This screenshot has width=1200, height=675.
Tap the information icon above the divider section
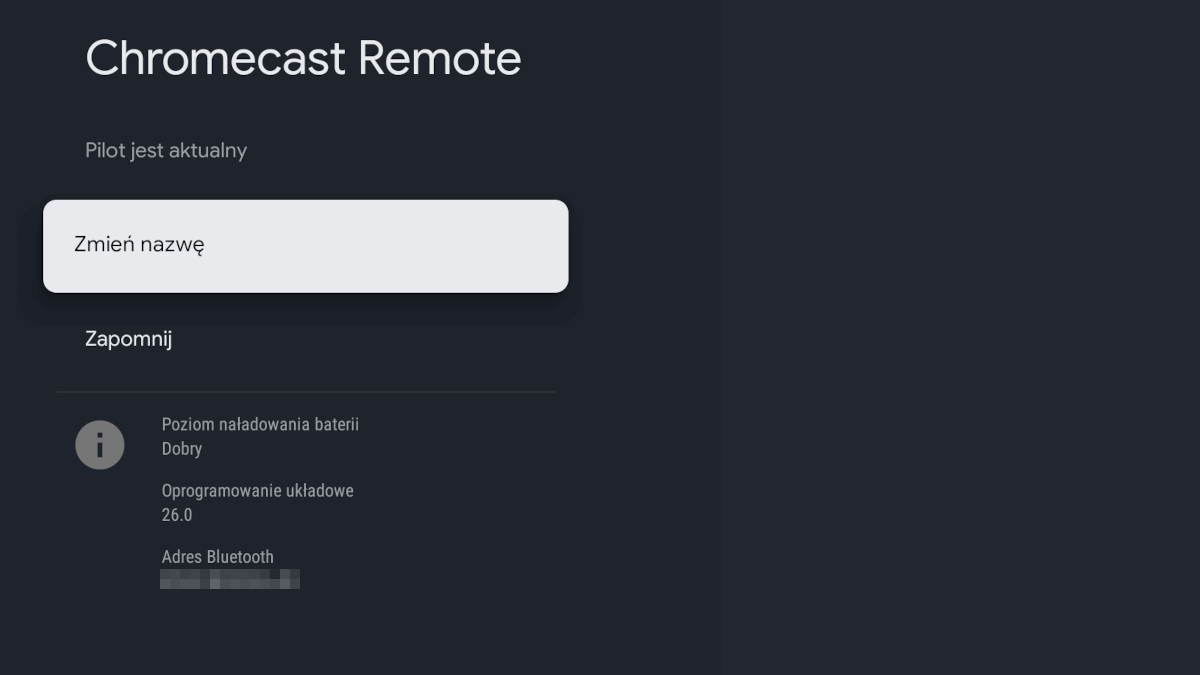[100, 444]
